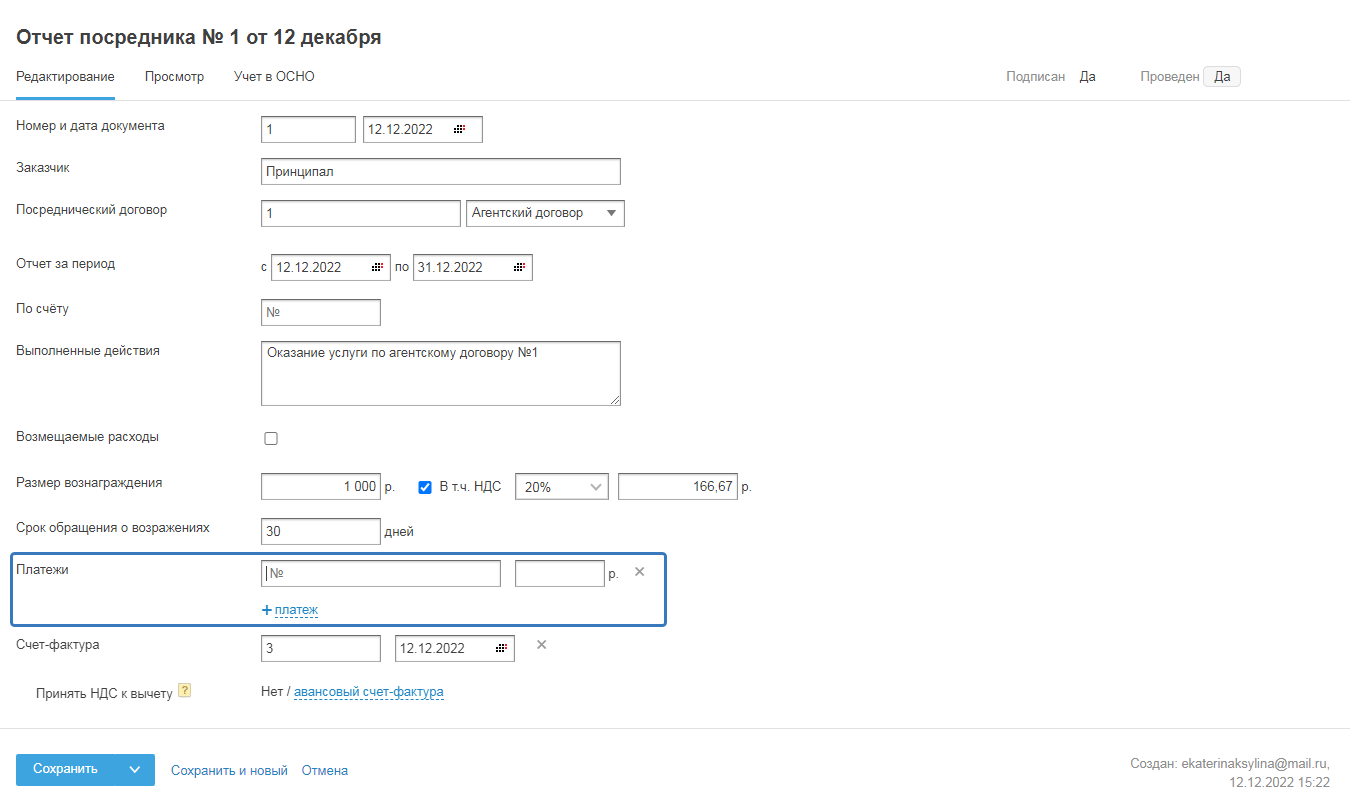Viewport: 1350px width, 806px height.
Task: Delete the invoice entry with X icon
Action: tap(541, 645)
